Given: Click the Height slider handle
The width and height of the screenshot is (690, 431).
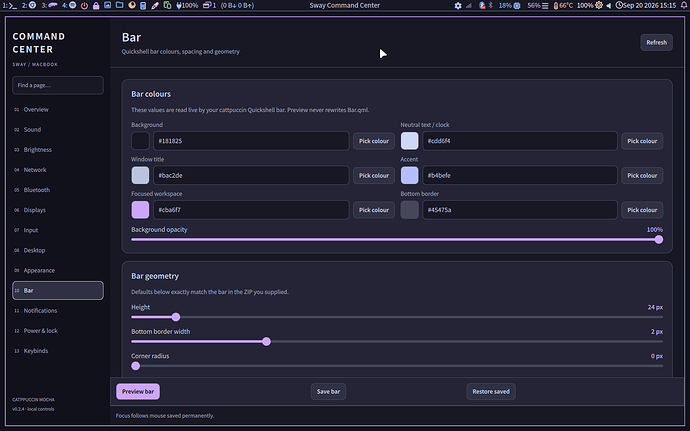Looking at the screenshot, I should point(176,317).
